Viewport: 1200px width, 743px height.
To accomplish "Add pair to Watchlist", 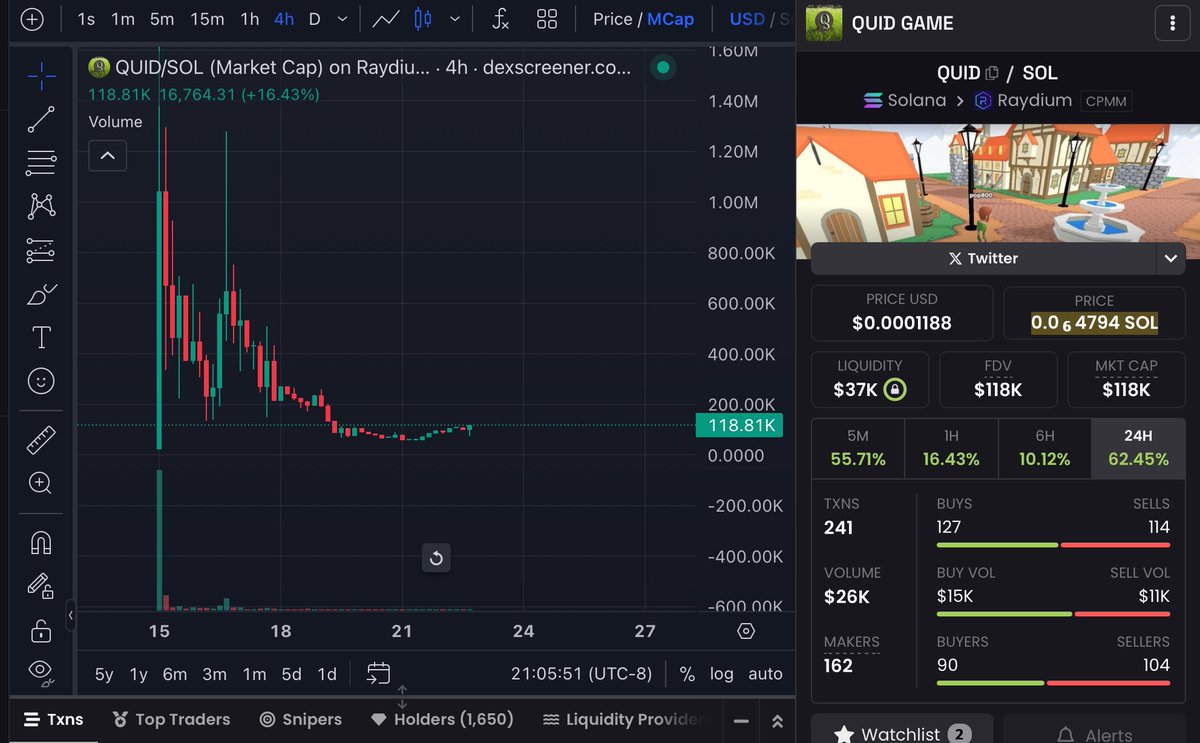I will tap(902, 734).
